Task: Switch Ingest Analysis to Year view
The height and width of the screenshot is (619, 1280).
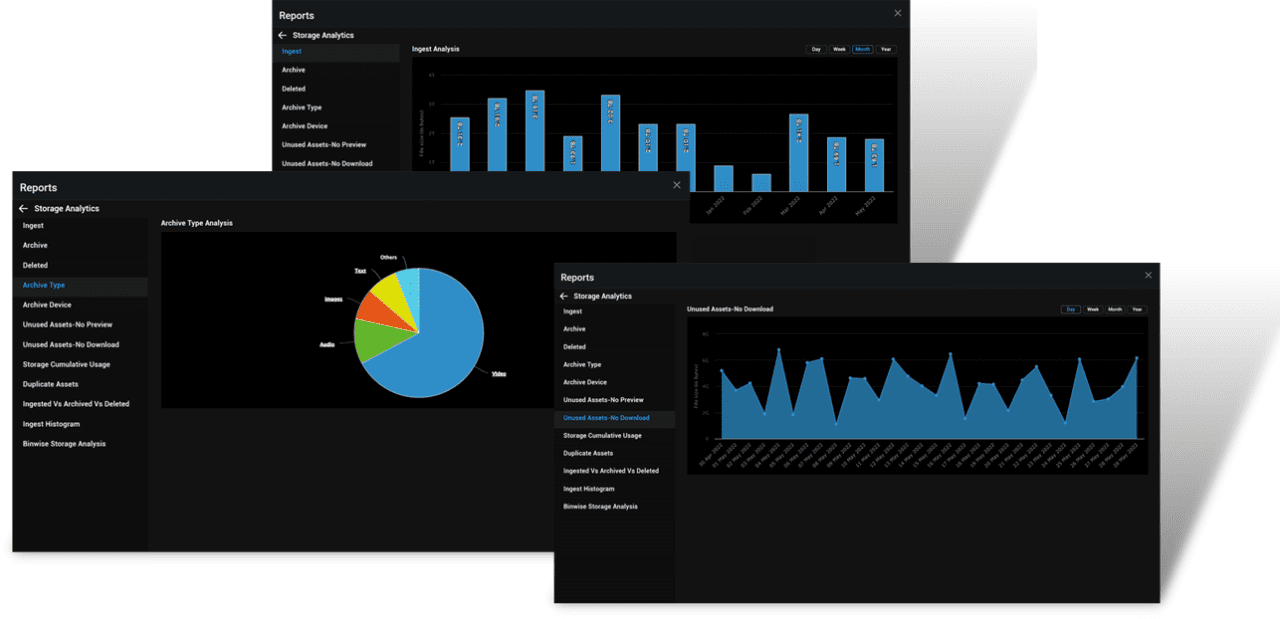Action: click(x=885, y=49)
